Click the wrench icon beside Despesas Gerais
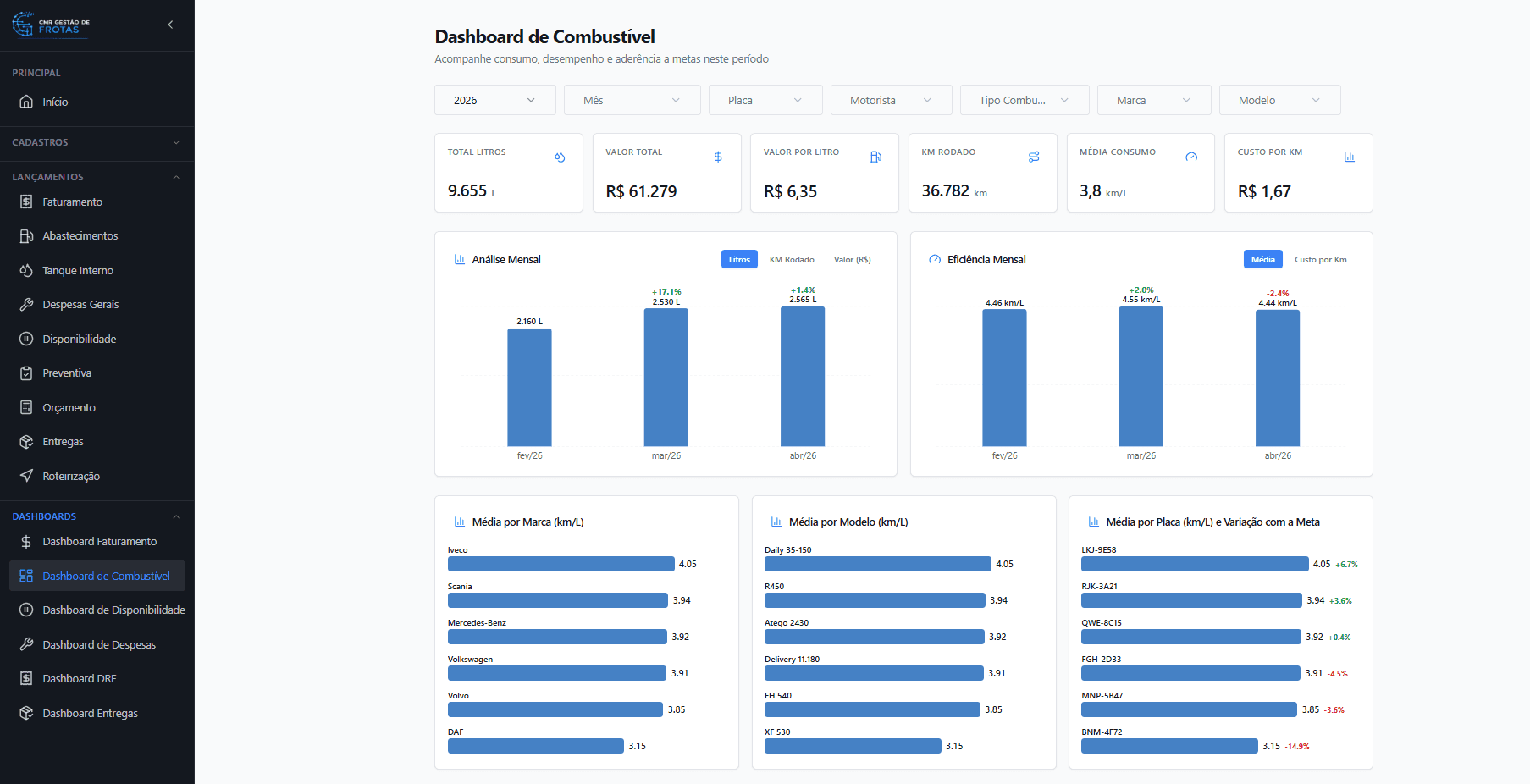This screenshot has width=1530, height=784. (26, 304)
